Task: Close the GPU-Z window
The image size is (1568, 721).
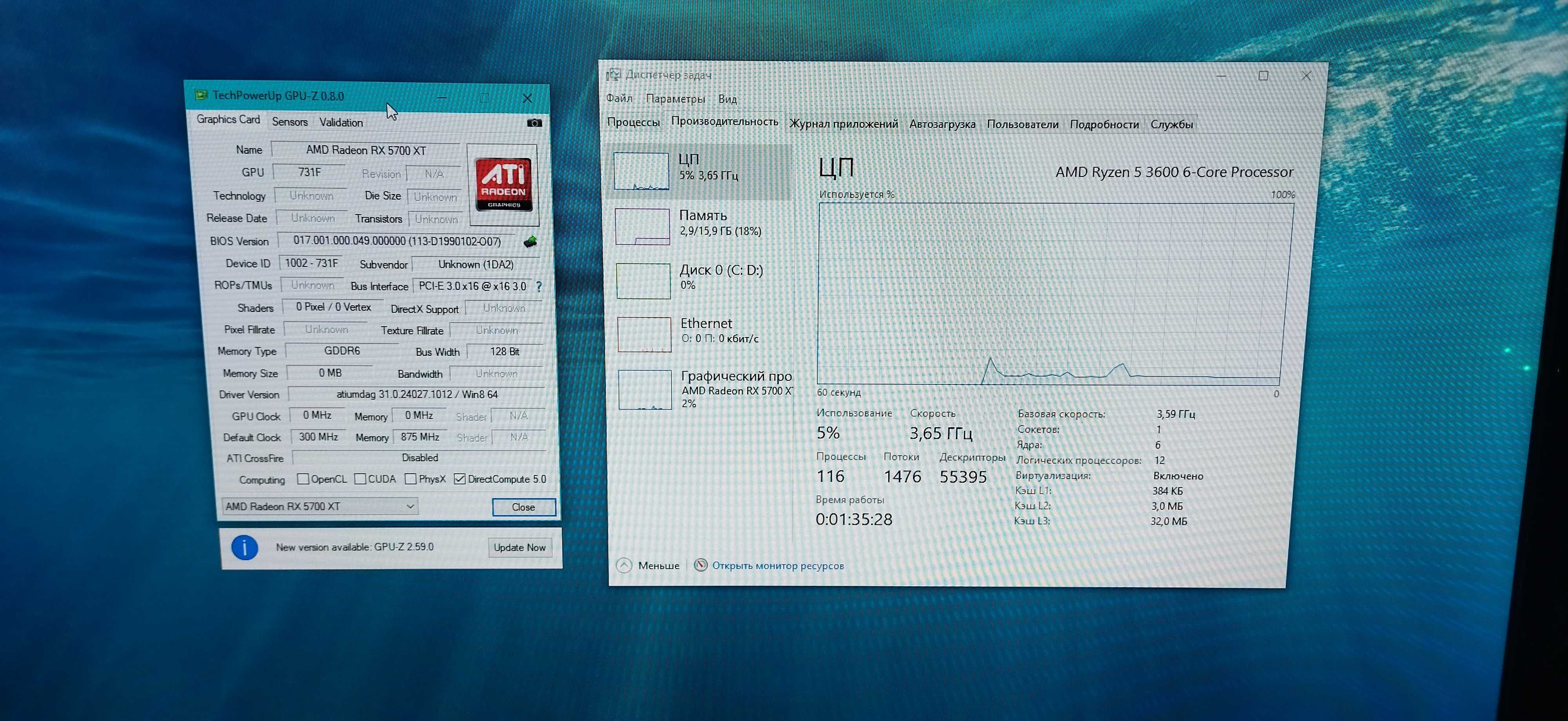Action: pyautogui.click(x=527, y=98)
